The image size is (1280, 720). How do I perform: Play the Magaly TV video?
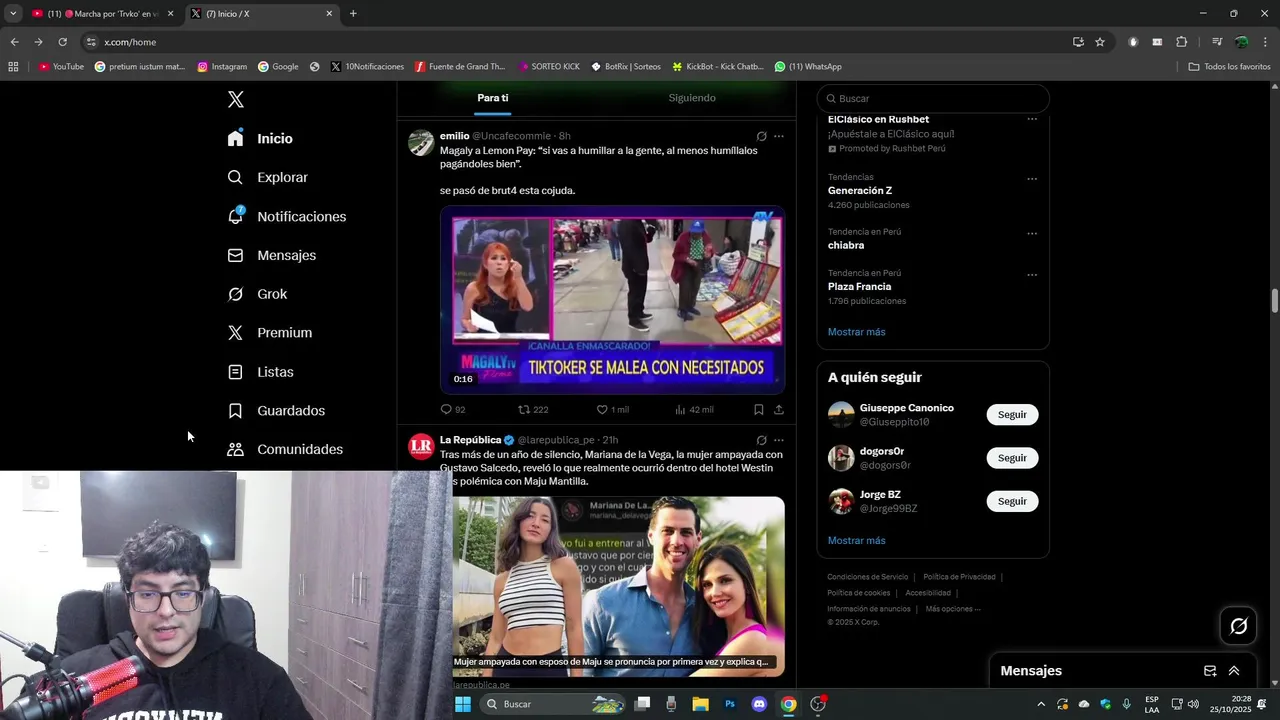[612, 300]
